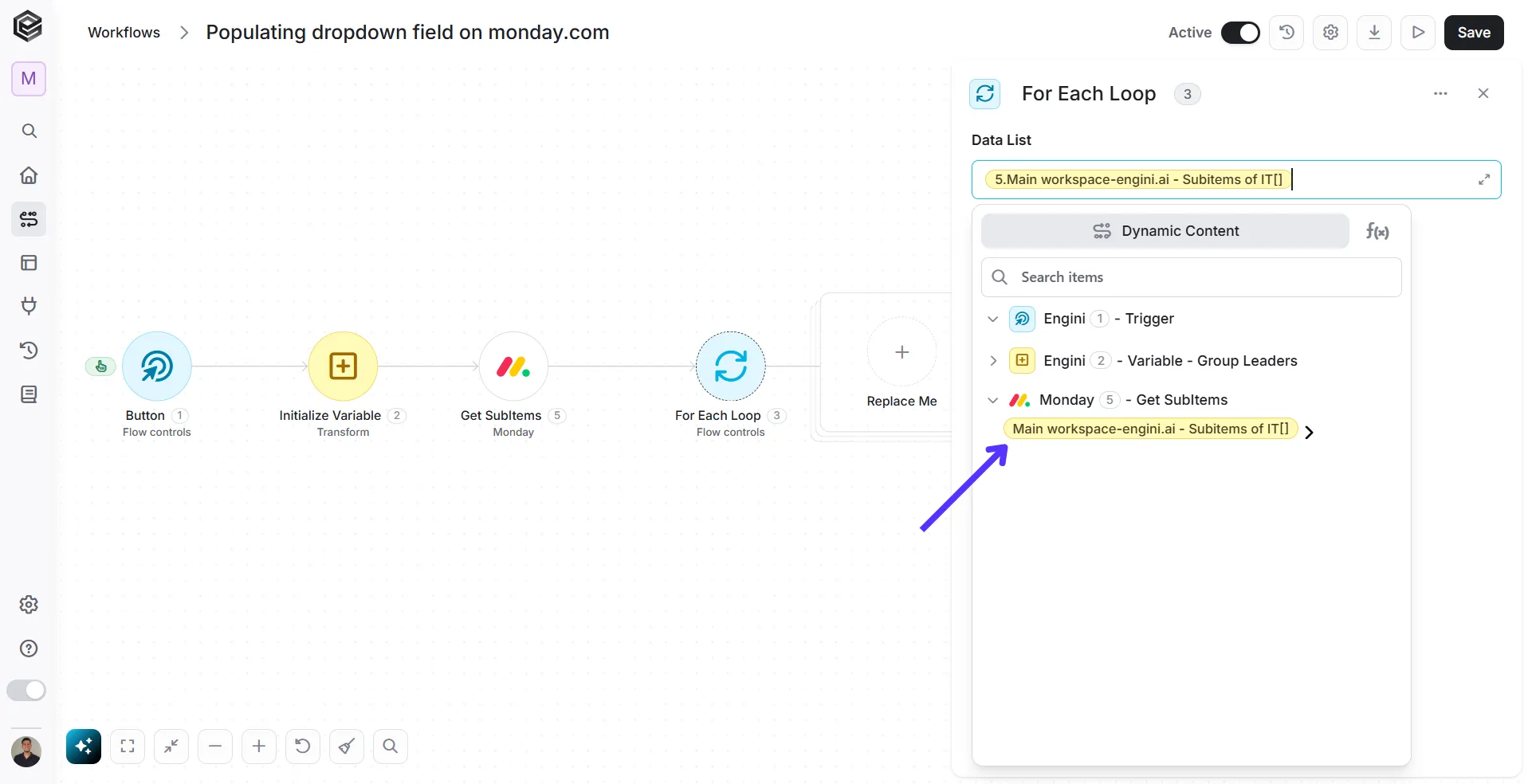This screenshot has width=1528, height=784.
Task: Click the user profile photo
Action: (x=26, y=751)
